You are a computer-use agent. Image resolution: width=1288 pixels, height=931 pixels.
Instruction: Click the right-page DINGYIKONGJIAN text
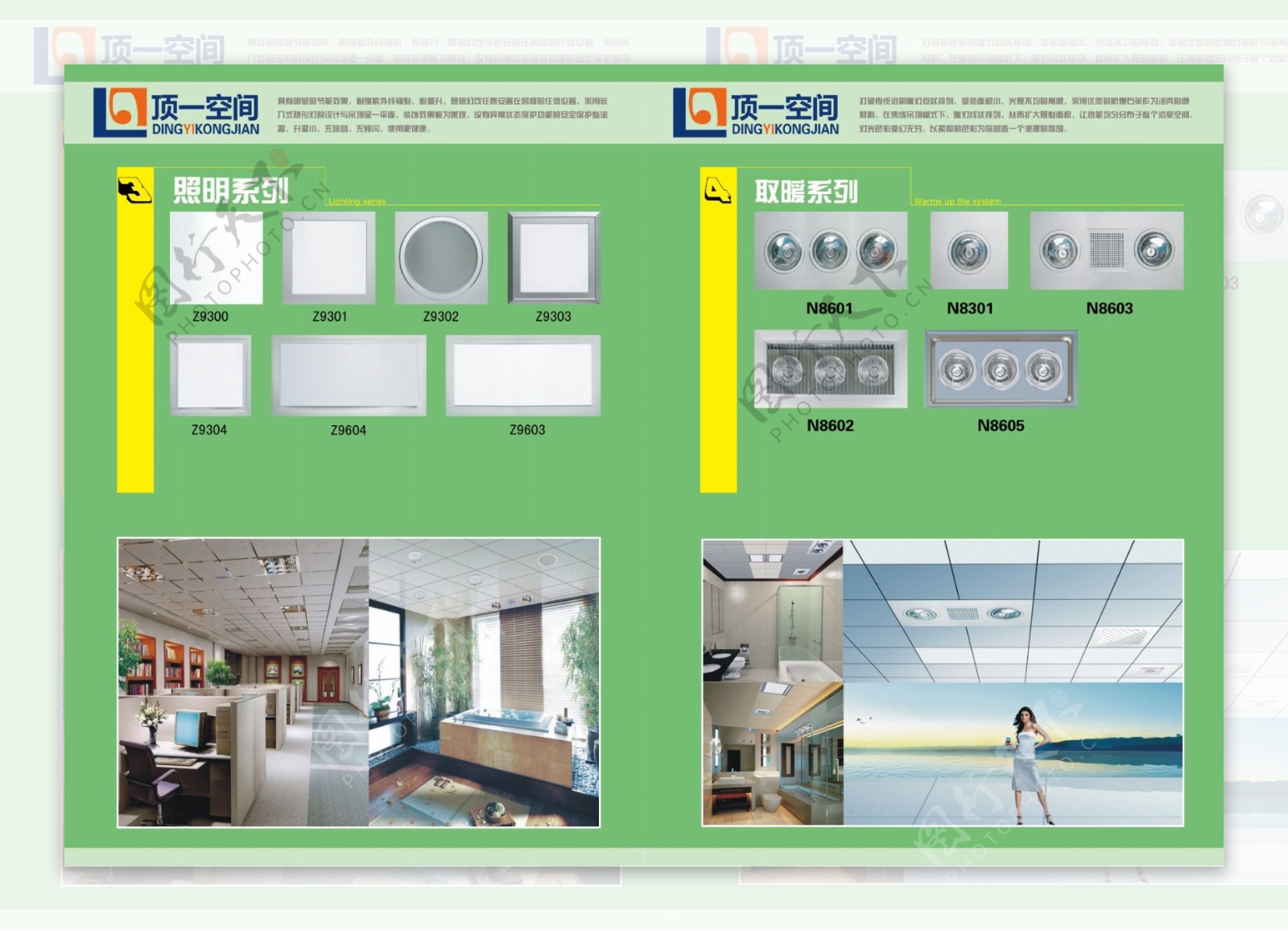tap(785, 129)
